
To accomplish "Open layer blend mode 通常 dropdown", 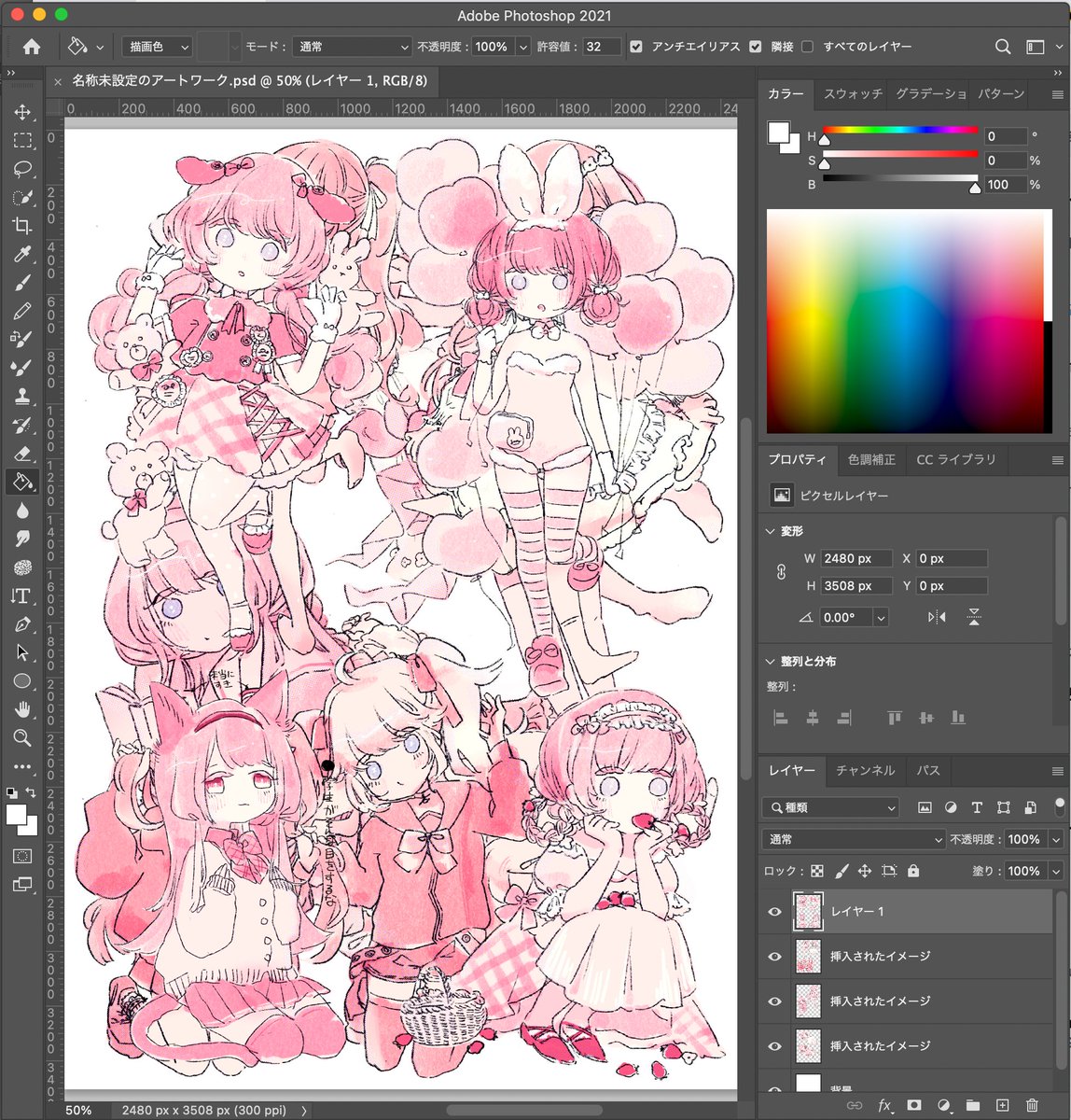I will point(855,839).
